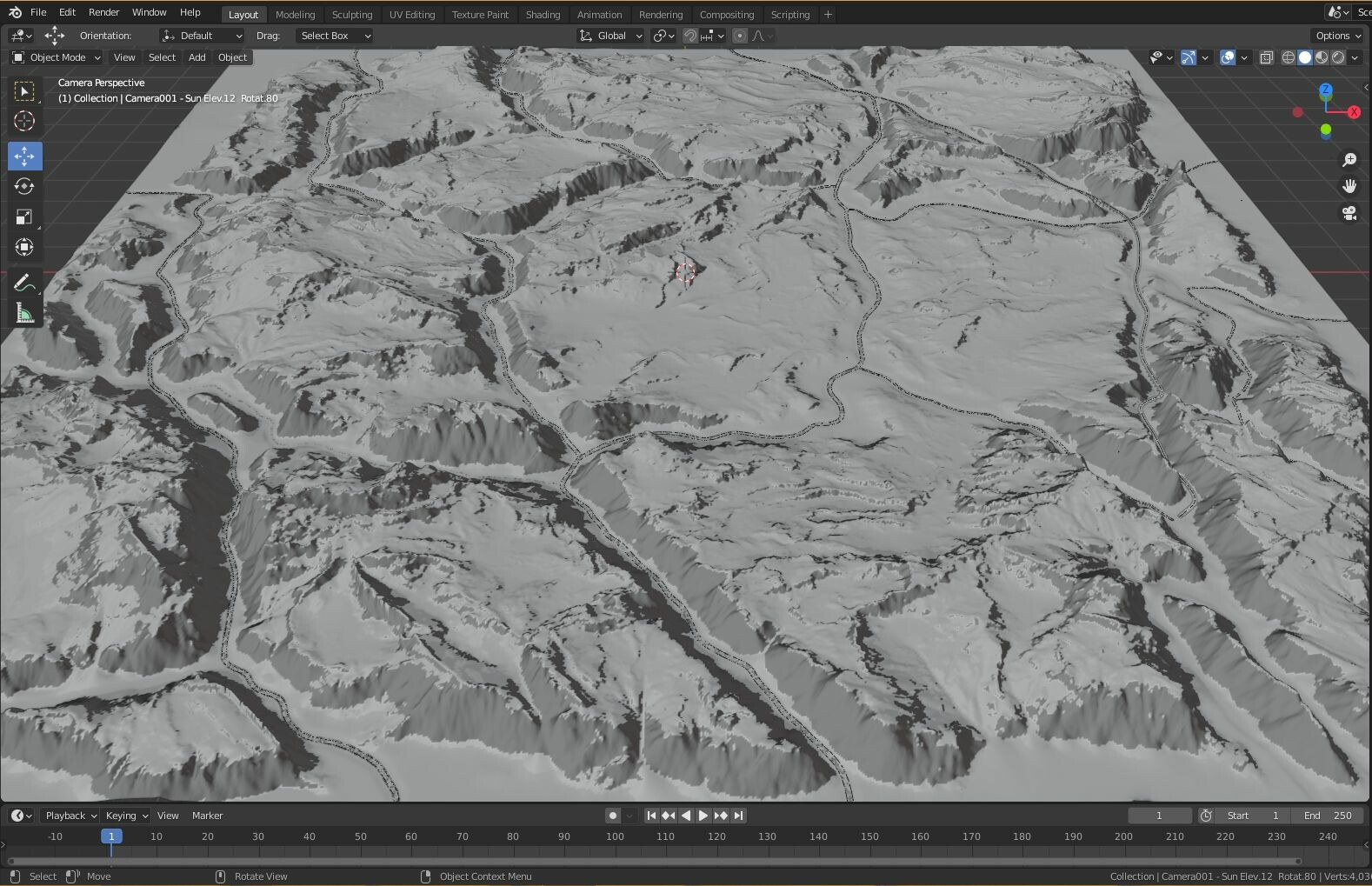Screen dimensions: 1372x886
Task: Switch to solid viewport shading
Action: click(x=1305, y=57)
